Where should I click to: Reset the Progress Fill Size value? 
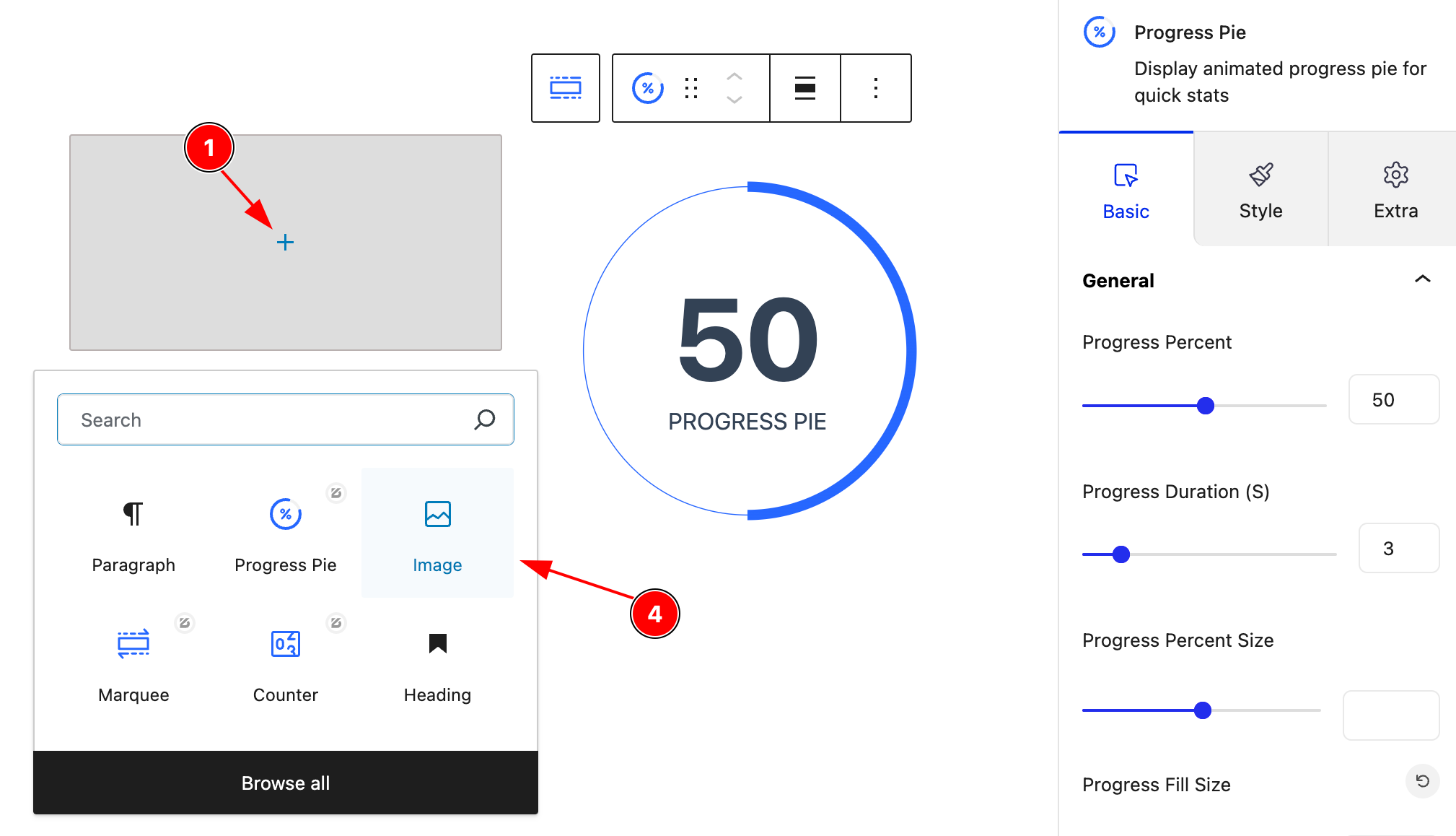(x=1422, y=781)
